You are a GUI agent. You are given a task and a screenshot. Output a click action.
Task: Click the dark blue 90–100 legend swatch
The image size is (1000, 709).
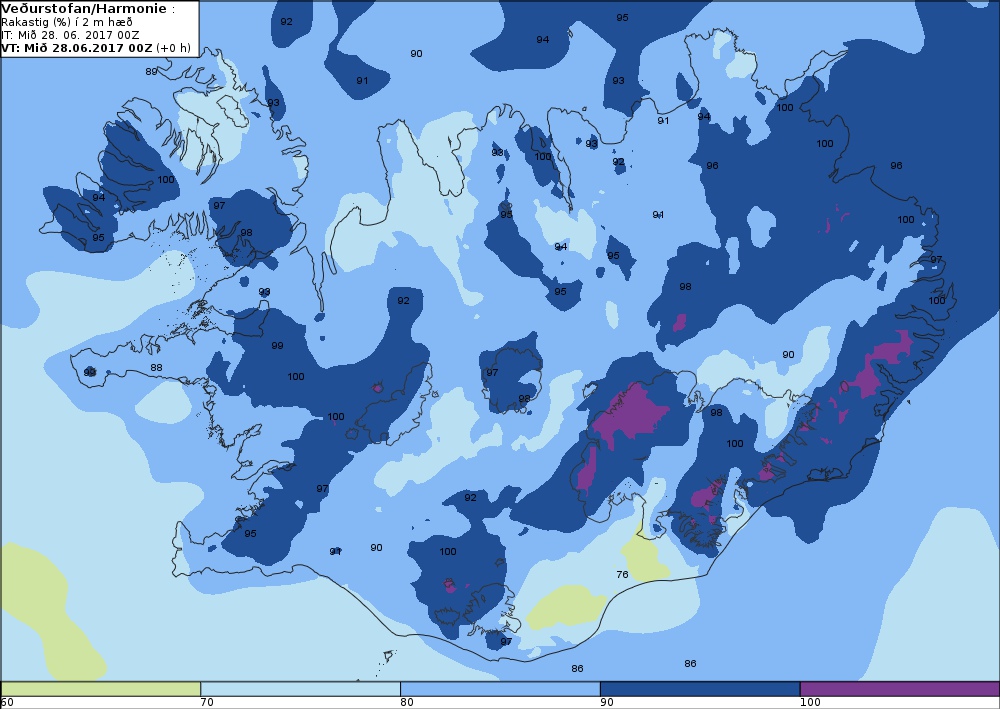click(700, 689)
